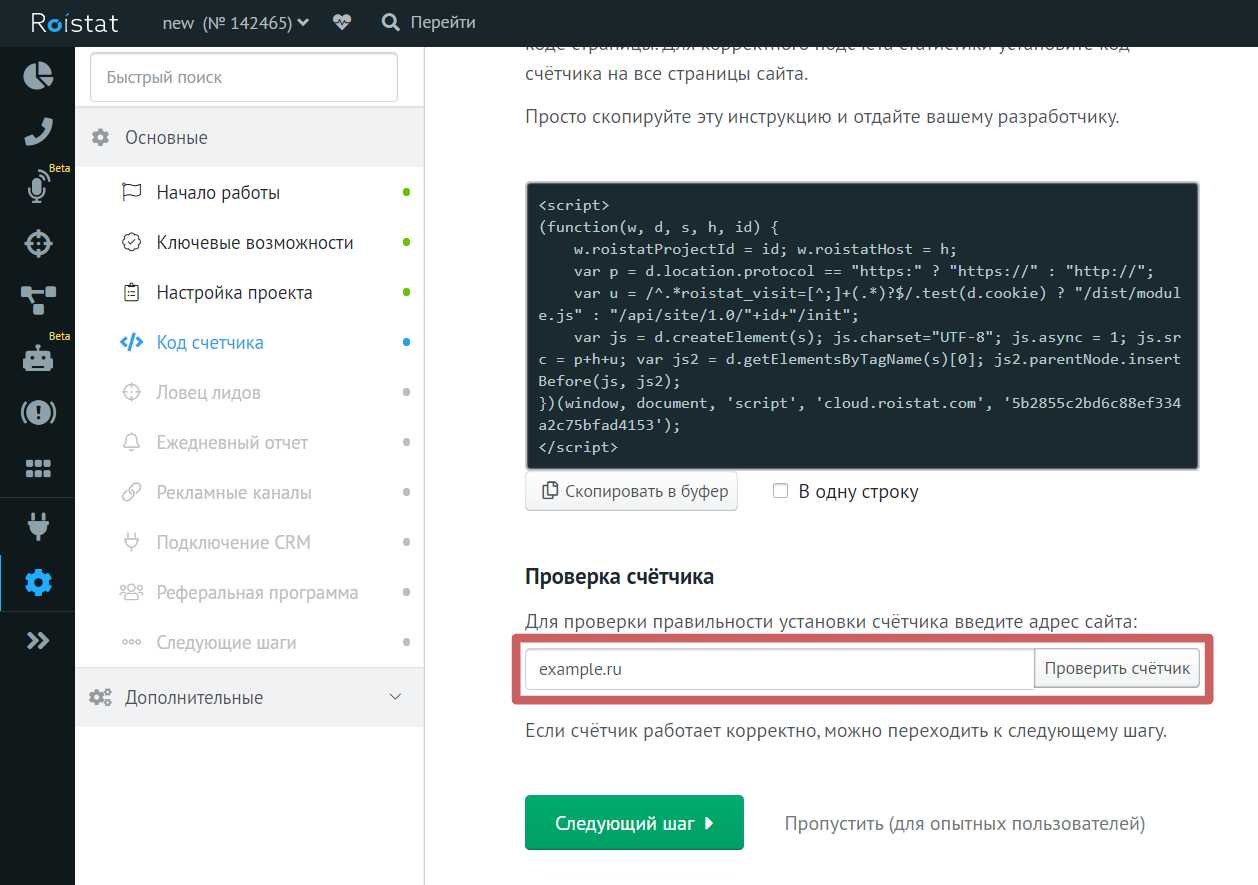The width and height of the screenshot is (1258, 885).
Task: Click the site address input field
Action: [779, 669]
